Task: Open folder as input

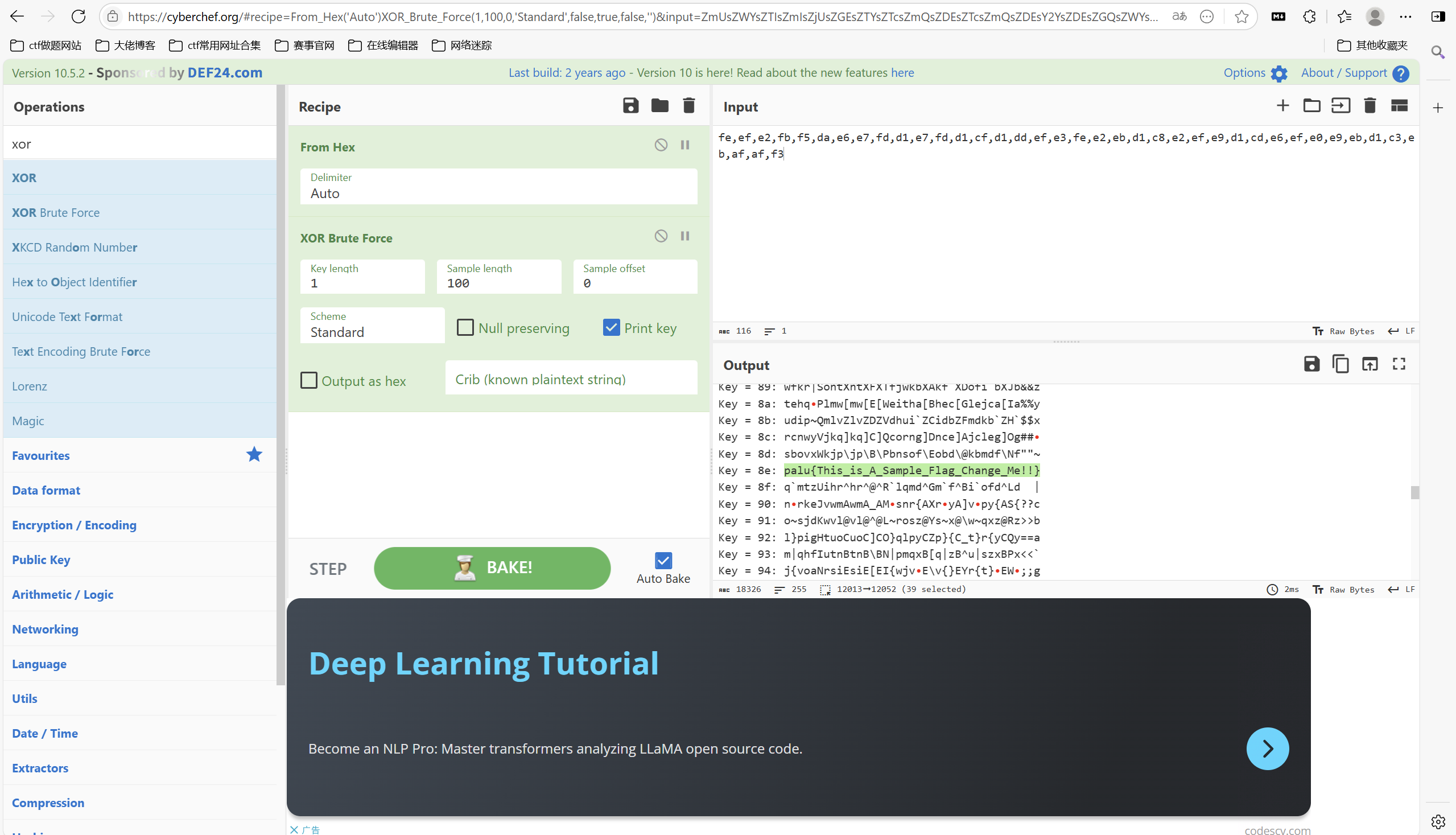Action: (1311, 105)
